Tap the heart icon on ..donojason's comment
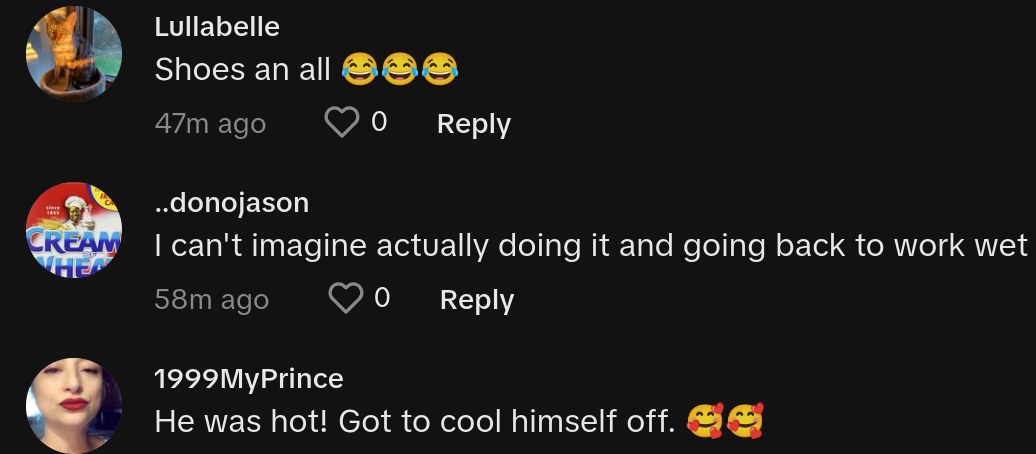Image resolution: width=1036 pixels, height=454 pixels. point(345,298)
